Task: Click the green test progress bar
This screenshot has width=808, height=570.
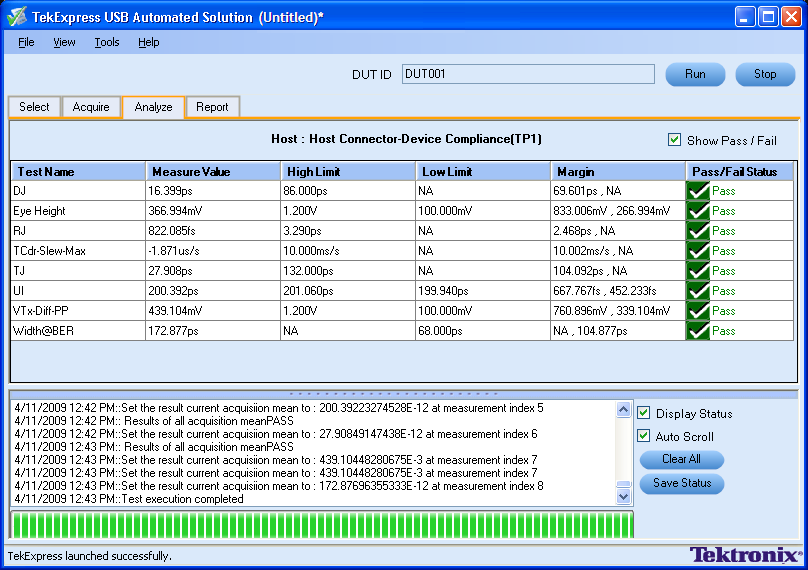Action: point(322,524)
